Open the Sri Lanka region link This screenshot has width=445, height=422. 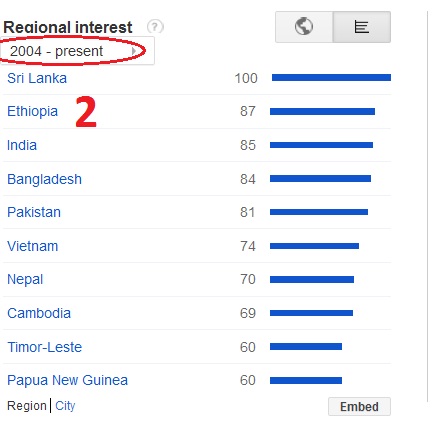tap(37, 78)
